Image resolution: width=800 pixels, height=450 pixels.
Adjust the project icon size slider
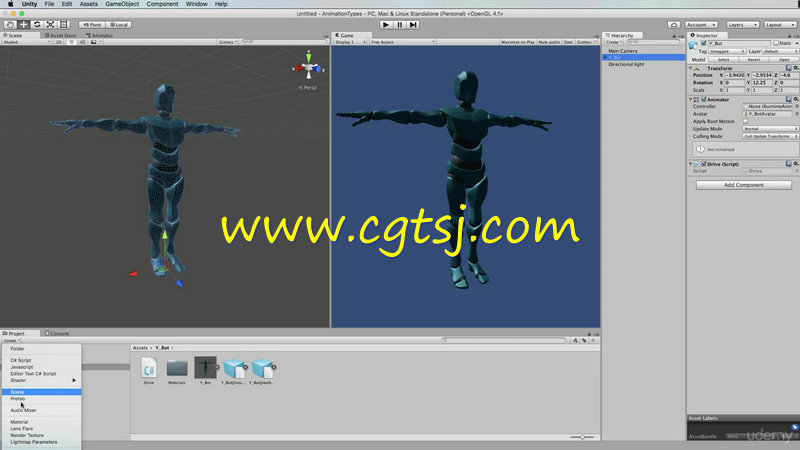tap(582, 437)
